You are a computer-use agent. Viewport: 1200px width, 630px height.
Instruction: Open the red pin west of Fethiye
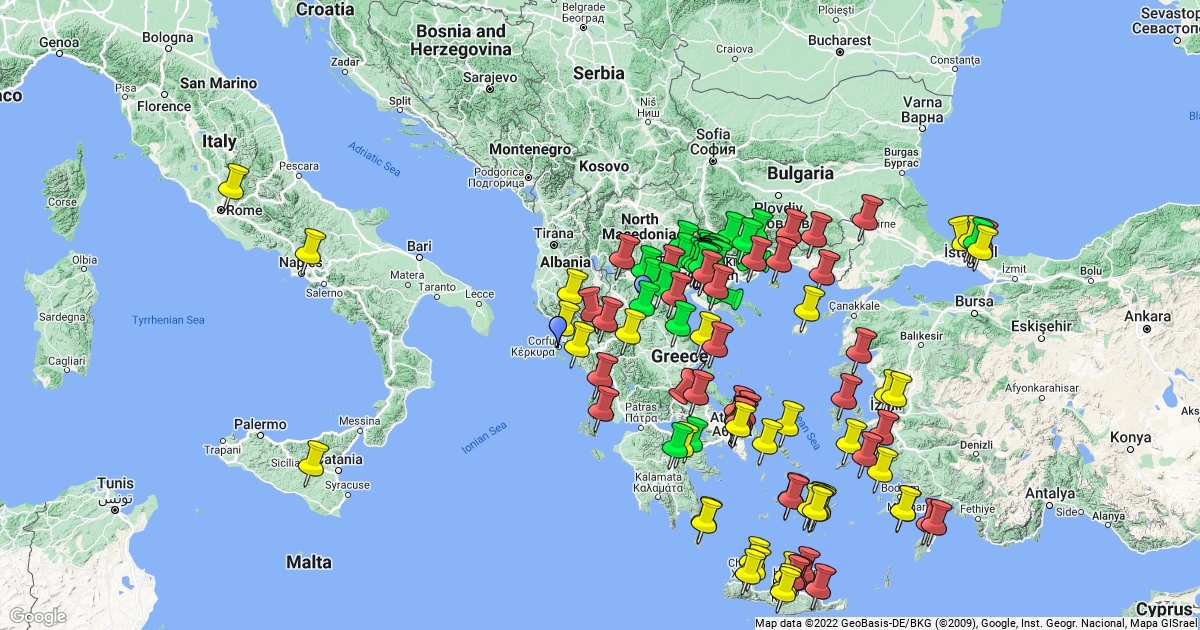tap(937, 516)
